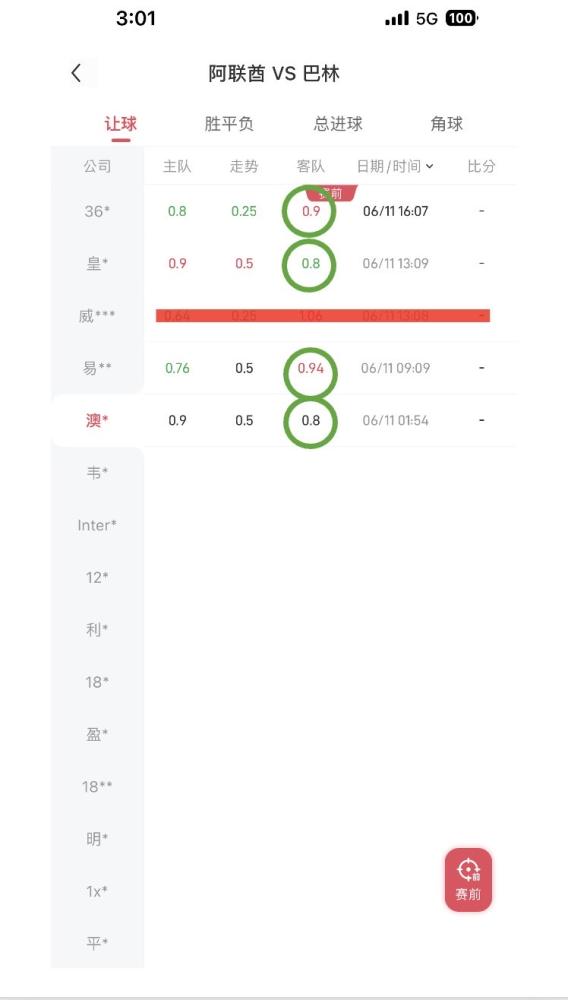Viewport: 568px width, 1000px height.
Task: Tap the battery indicator in status bar
Action: point(461,19)
